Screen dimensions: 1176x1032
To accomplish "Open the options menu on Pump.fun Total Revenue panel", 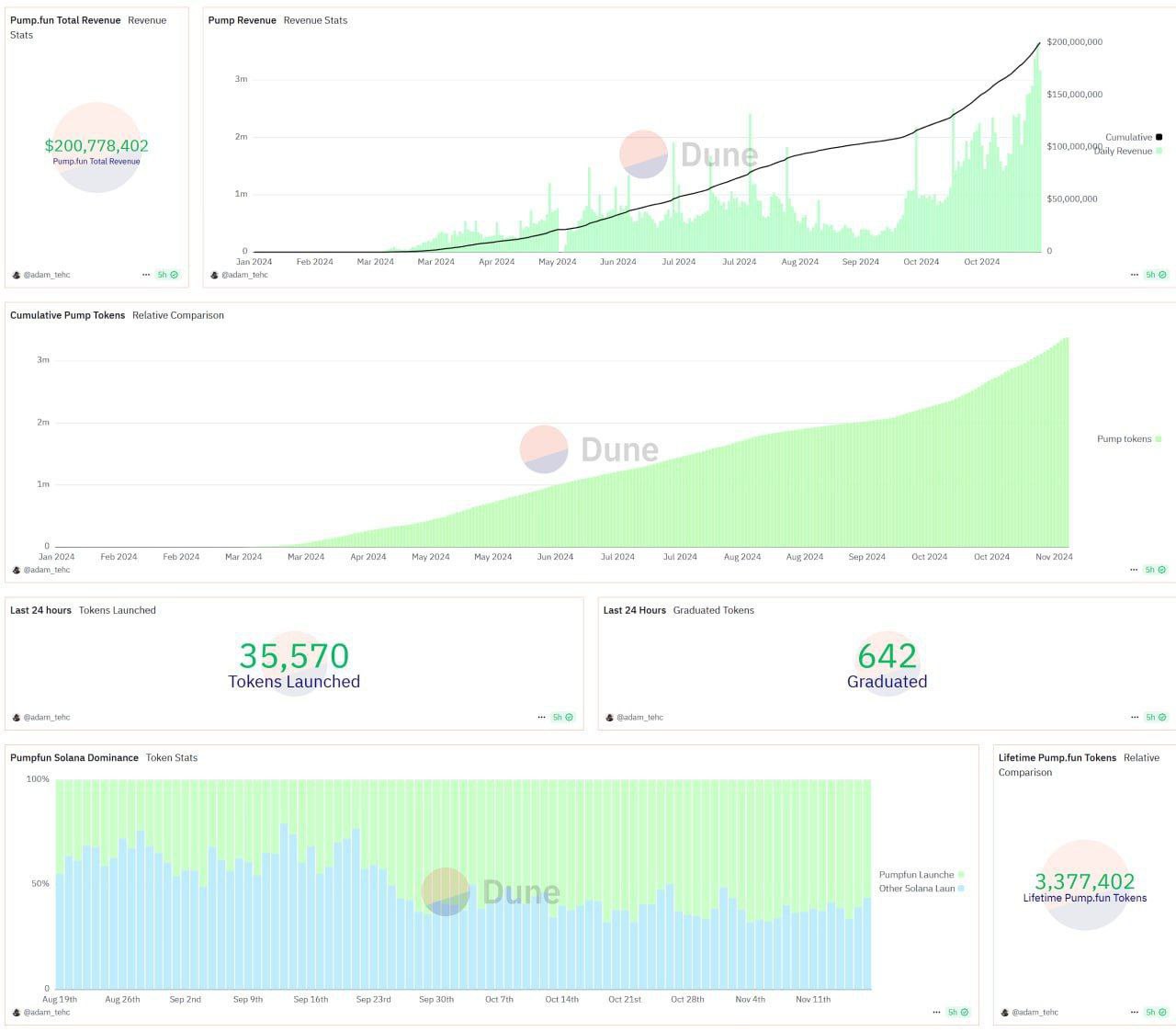I will tap(146, 275).
